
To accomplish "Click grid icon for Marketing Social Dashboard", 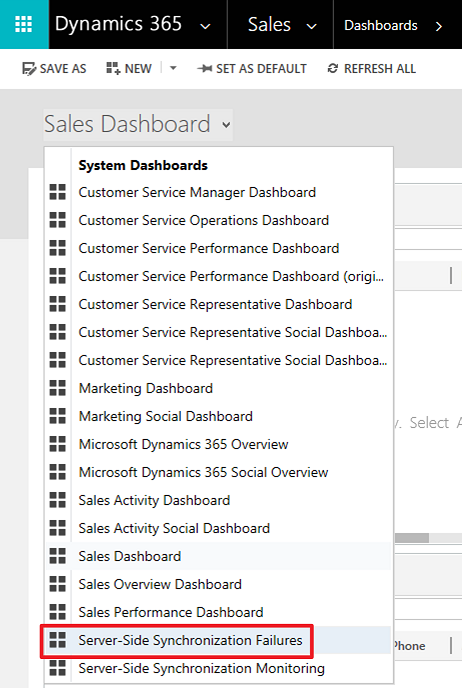I will tap(57, 416).
